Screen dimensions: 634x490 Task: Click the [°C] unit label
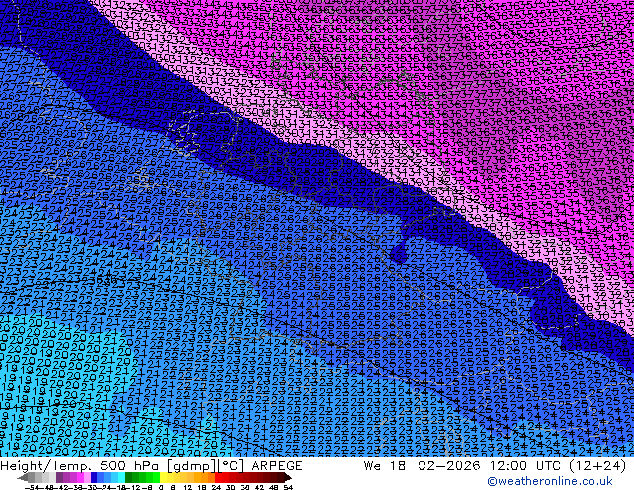232,466
